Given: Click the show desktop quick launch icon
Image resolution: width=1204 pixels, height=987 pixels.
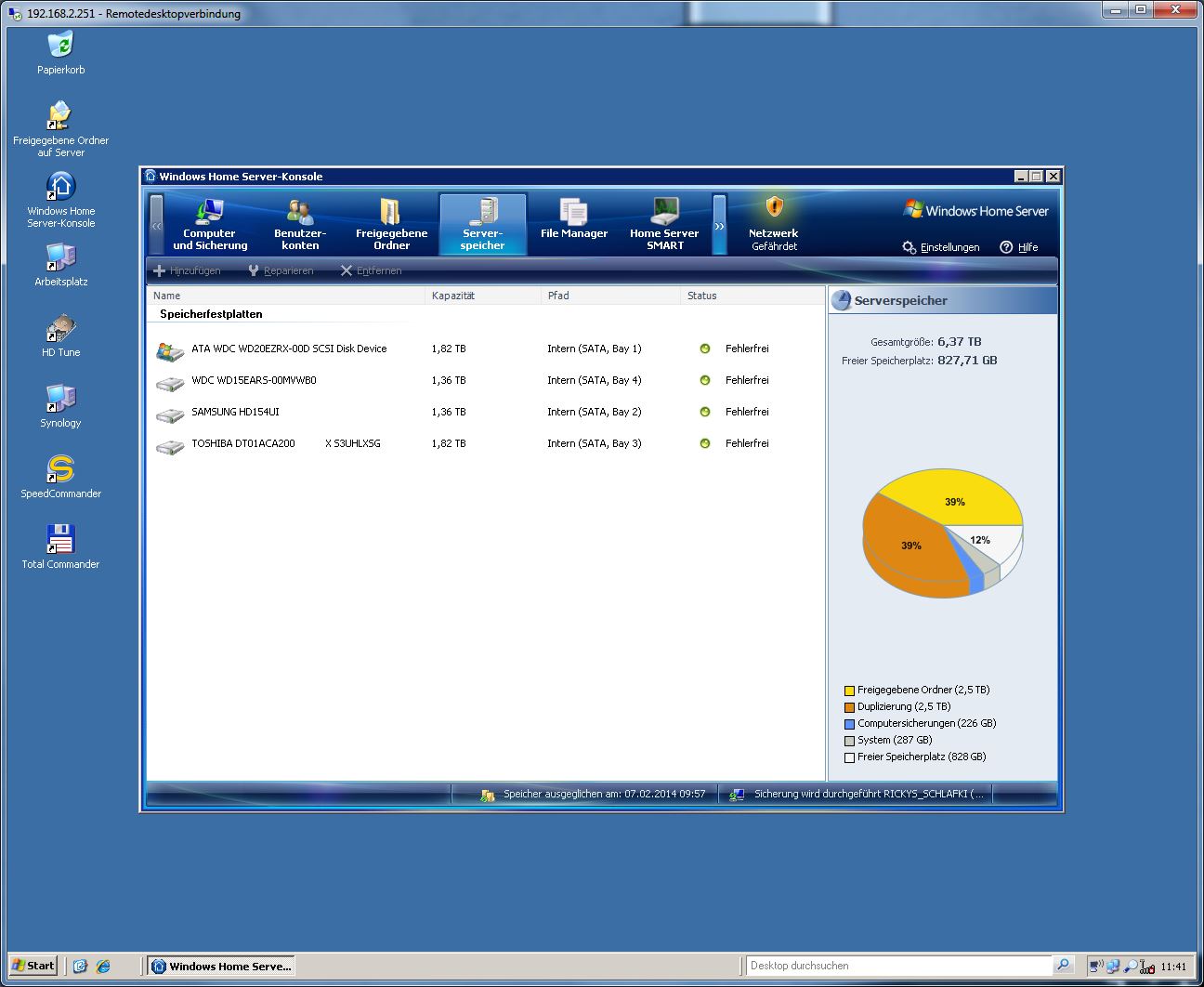Looking at the screenshot, I should click(80, 967).
